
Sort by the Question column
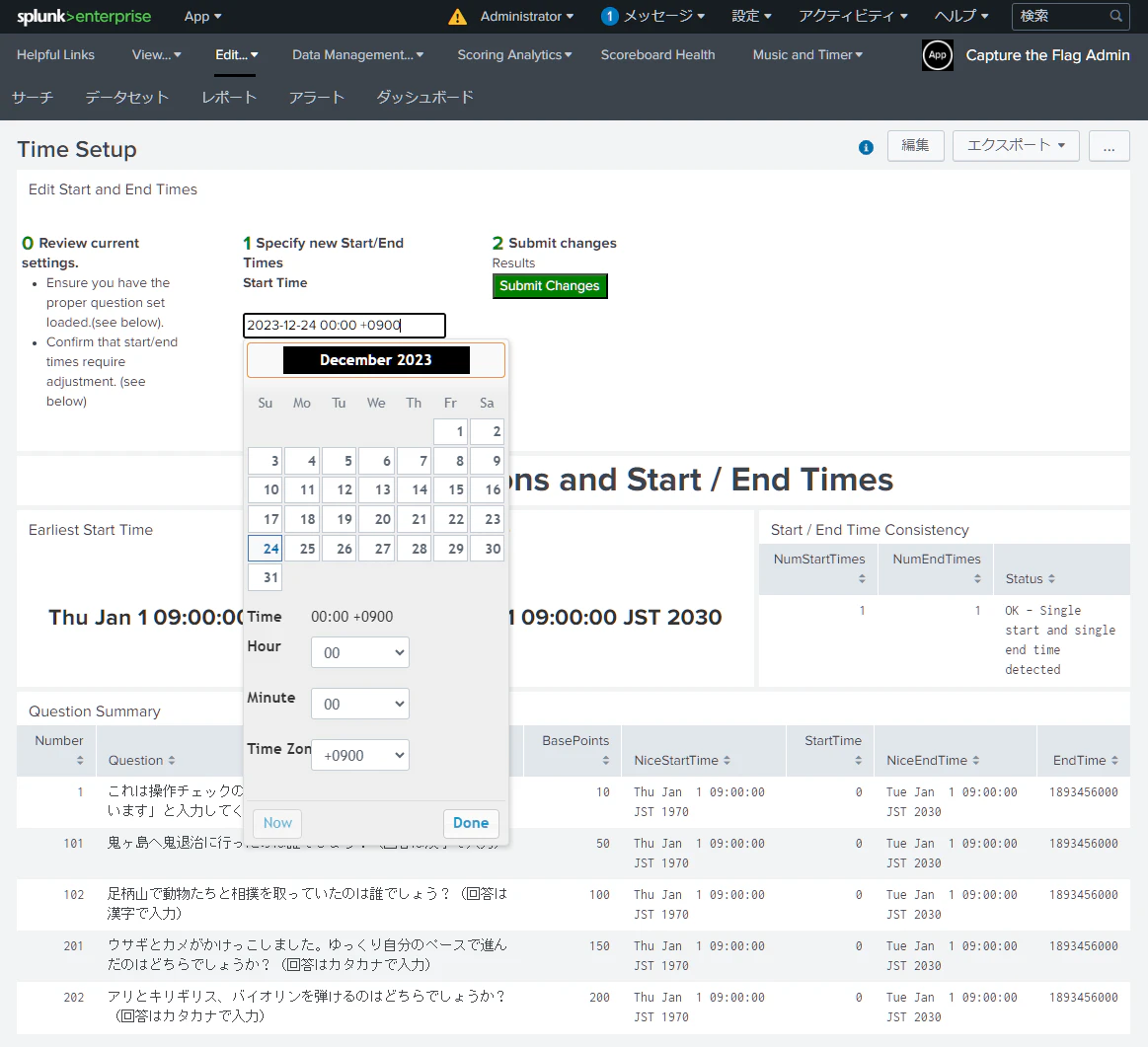coord(142,760)
